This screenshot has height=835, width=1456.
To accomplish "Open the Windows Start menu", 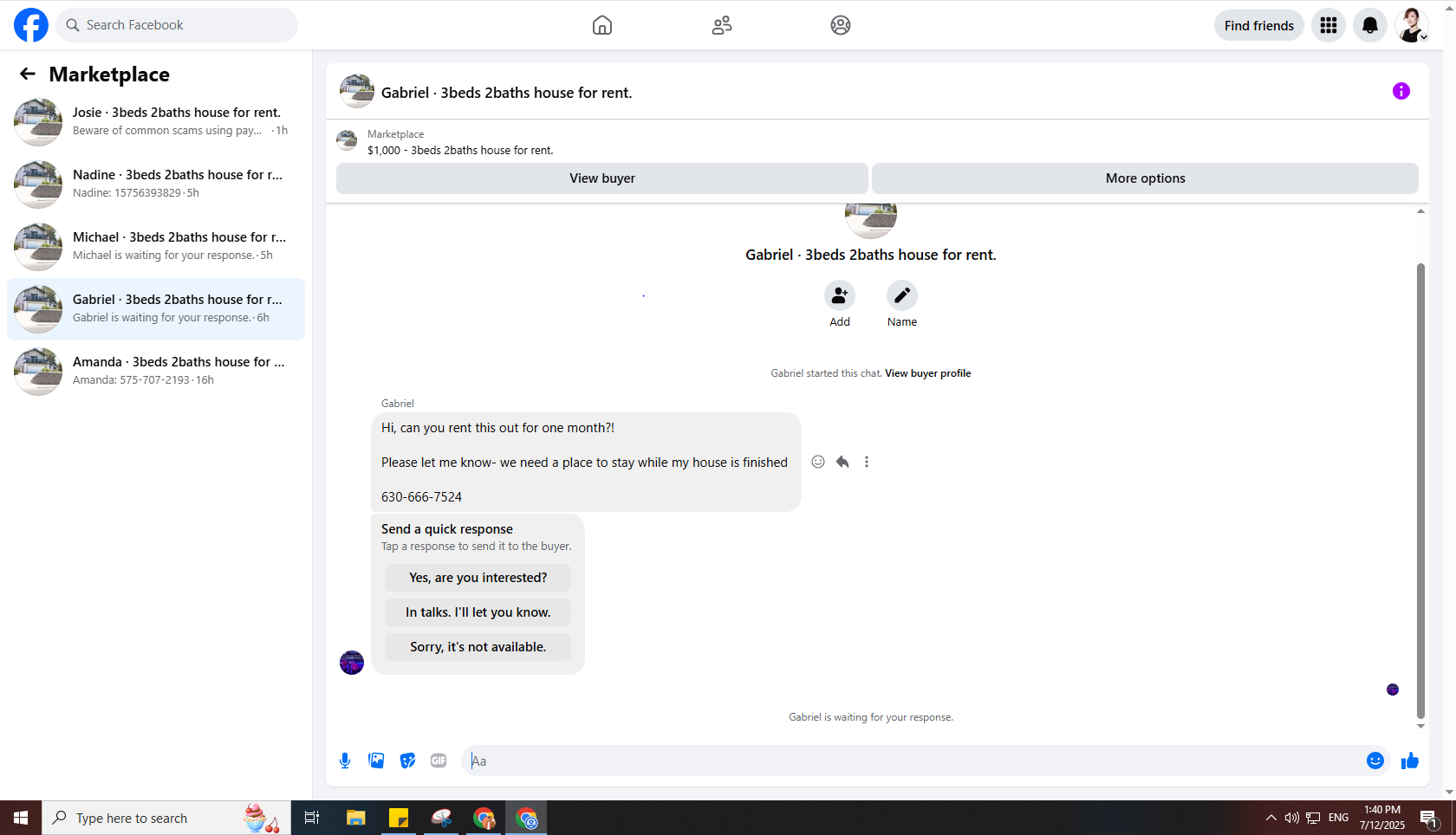I will (21, 818).
